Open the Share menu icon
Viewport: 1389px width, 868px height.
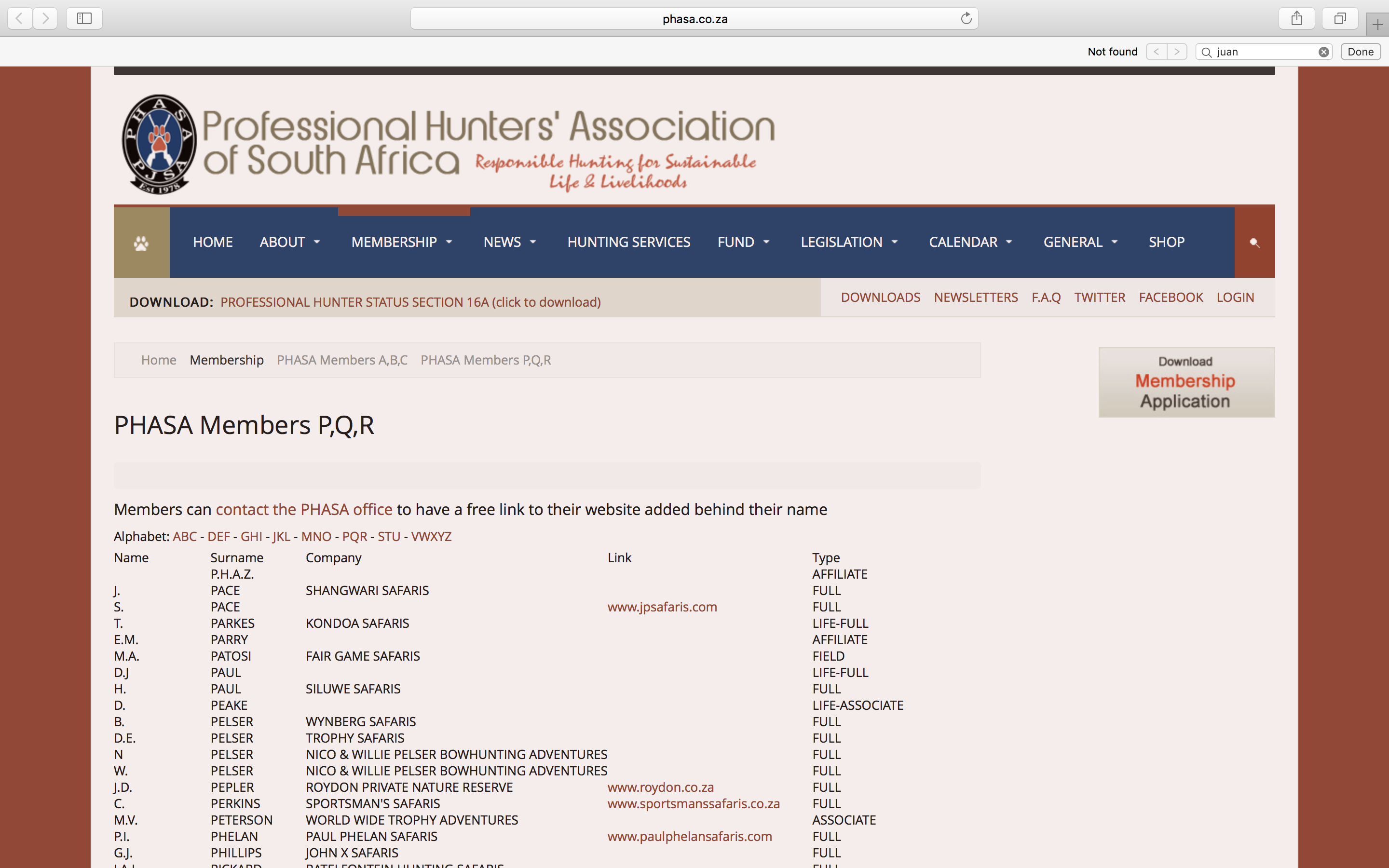pos(1296,18)
